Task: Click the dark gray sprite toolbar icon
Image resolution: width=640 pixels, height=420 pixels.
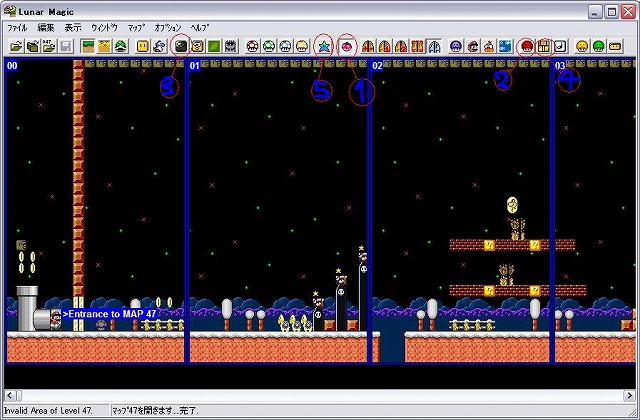Action: pyautogui.click(x=231, y=47)
